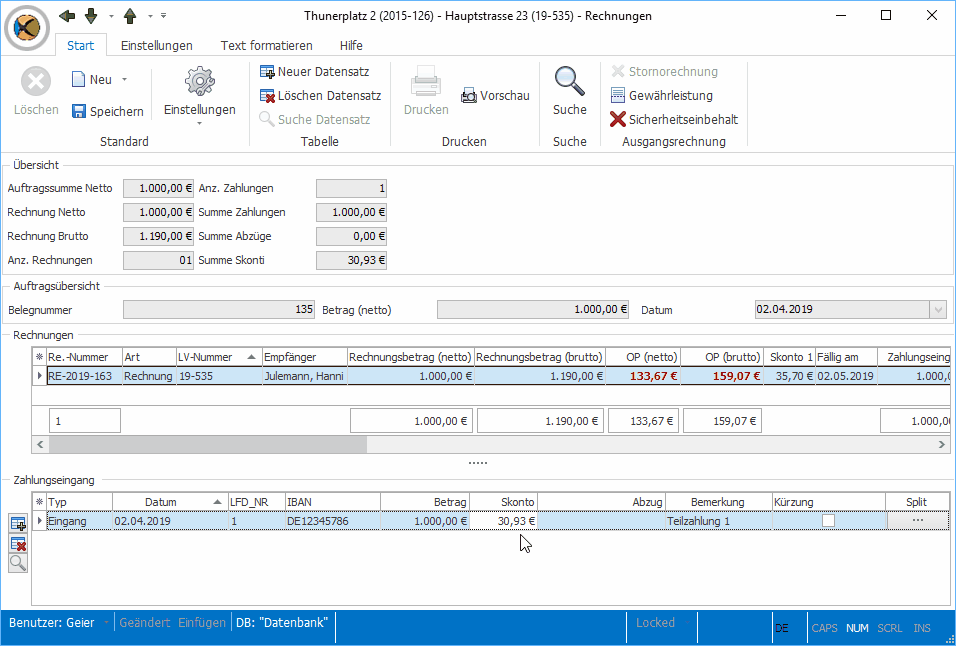Viewport: 956px width, 646px height.
Task: Click the Anz. Zahlungen field
Action: pyautogui.click(x=351, y=189)
